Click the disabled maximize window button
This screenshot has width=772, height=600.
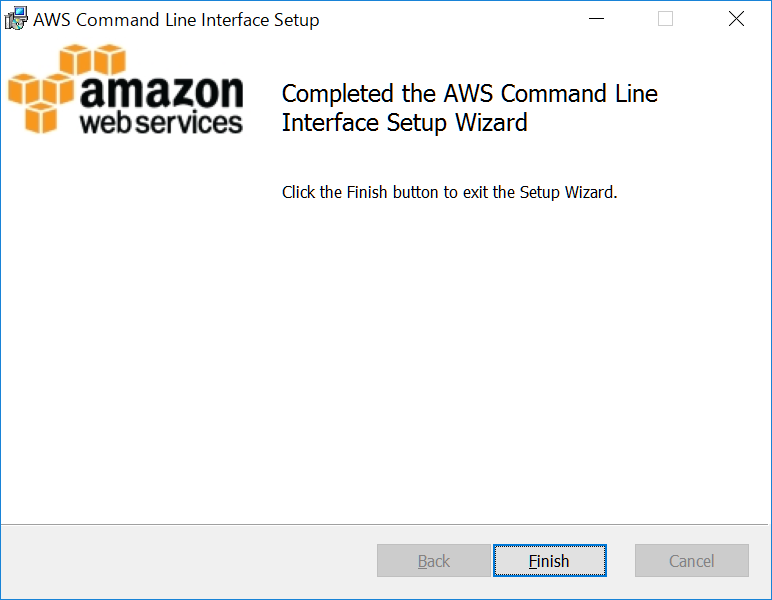[x=666, y=19]
